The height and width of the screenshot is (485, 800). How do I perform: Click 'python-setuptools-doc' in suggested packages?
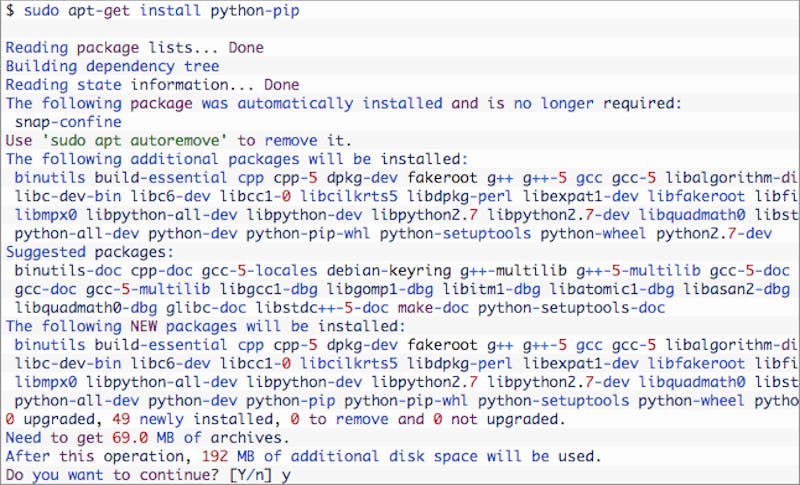coord(571,308)
